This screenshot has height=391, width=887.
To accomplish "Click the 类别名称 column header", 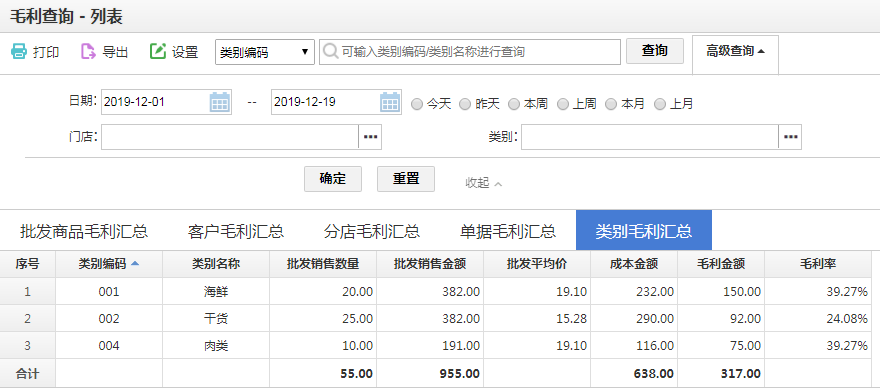I will (x=216, y=264).
